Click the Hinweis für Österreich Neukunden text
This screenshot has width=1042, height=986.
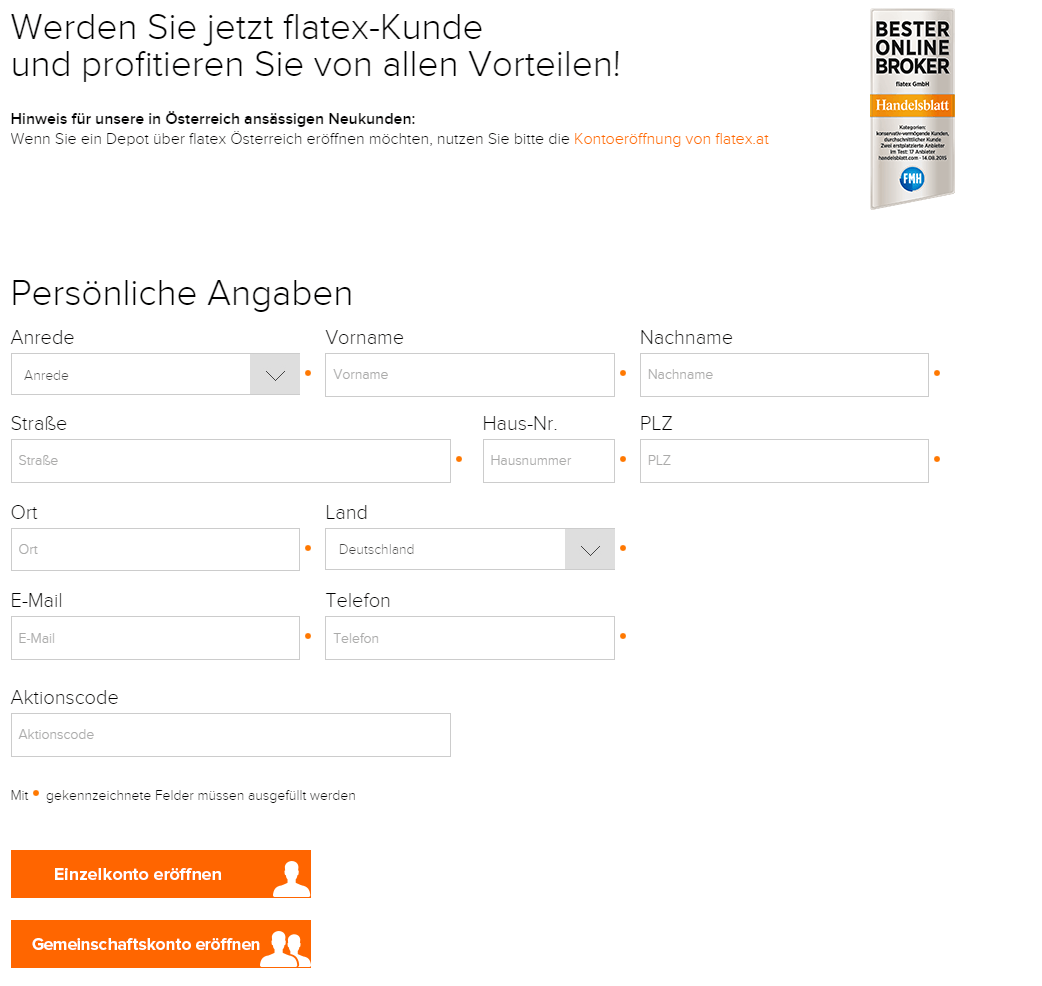[213, 119]
